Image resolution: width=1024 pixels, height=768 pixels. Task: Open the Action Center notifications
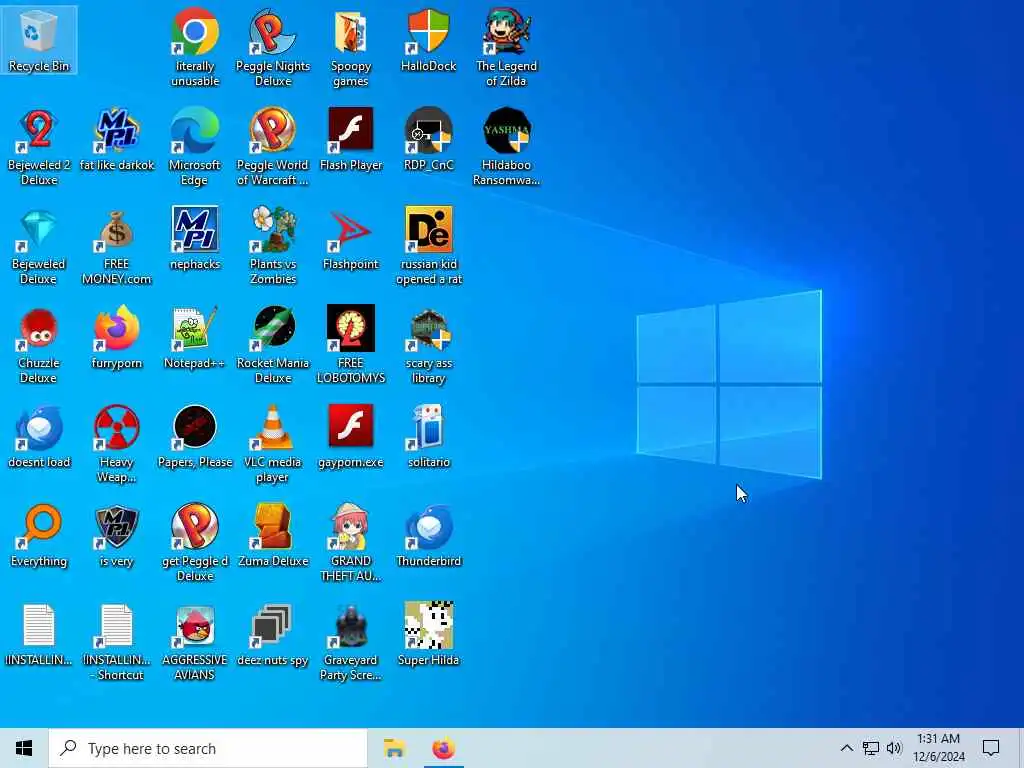pyautogui.click(x=991, y=748)
